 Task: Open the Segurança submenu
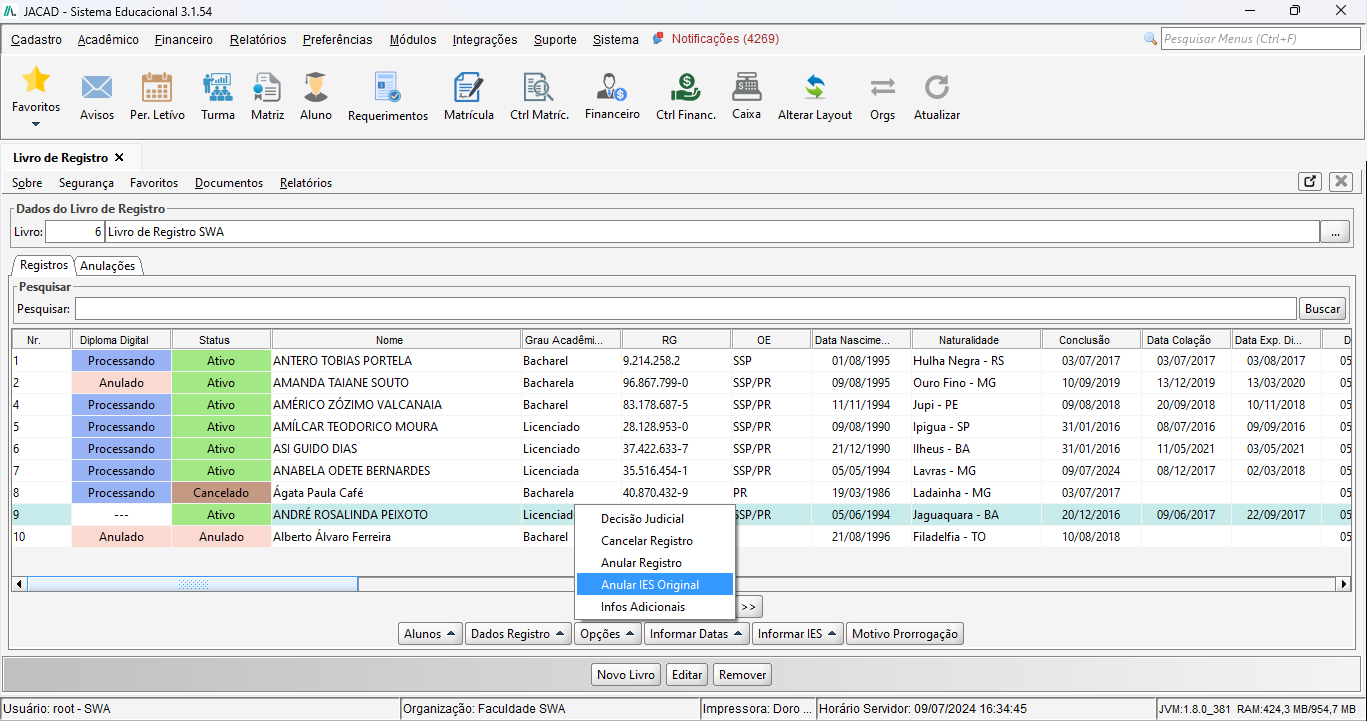click(86, 183)
